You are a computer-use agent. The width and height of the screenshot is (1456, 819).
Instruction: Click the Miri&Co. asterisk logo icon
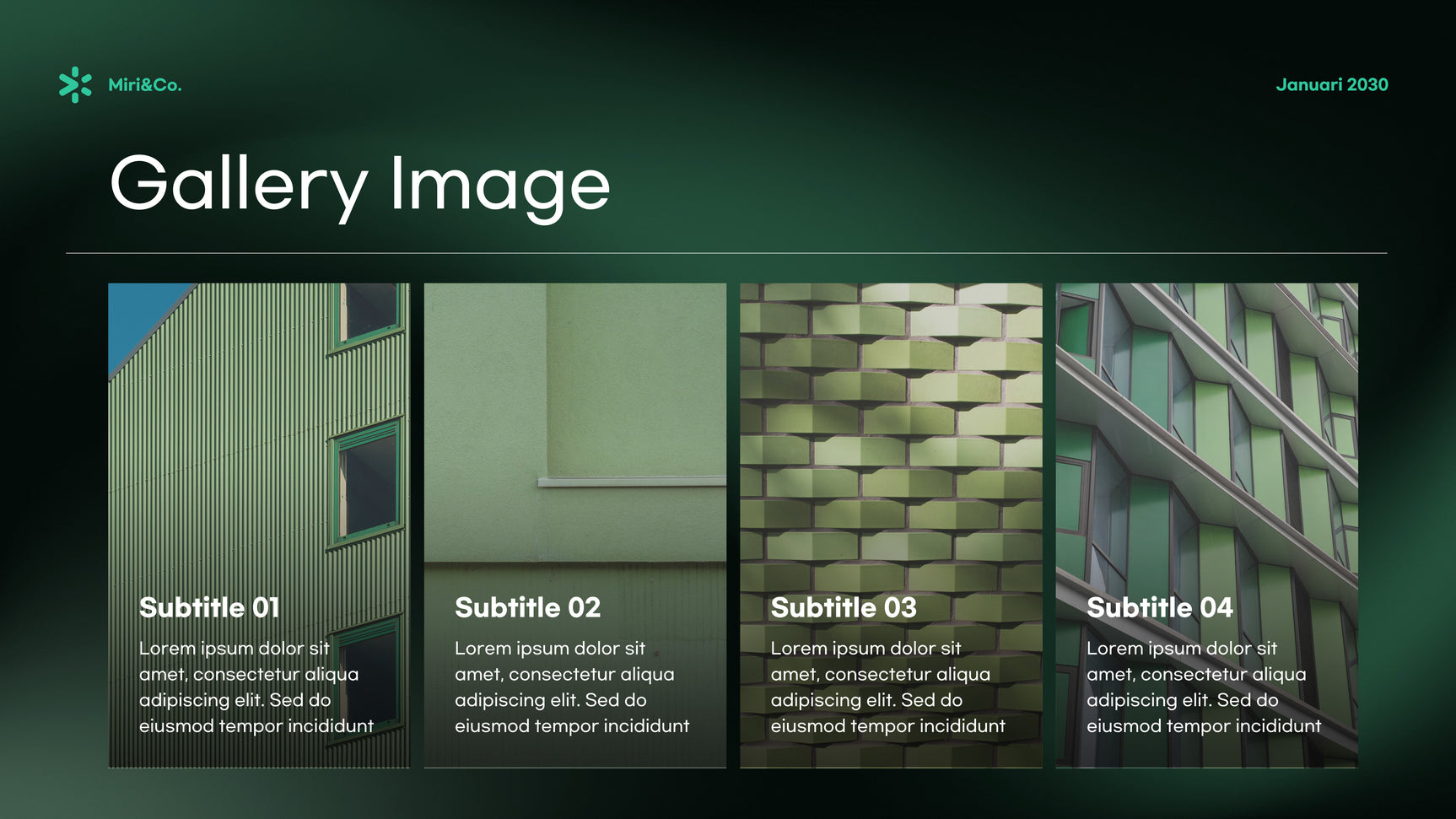[x=75, y=85]
